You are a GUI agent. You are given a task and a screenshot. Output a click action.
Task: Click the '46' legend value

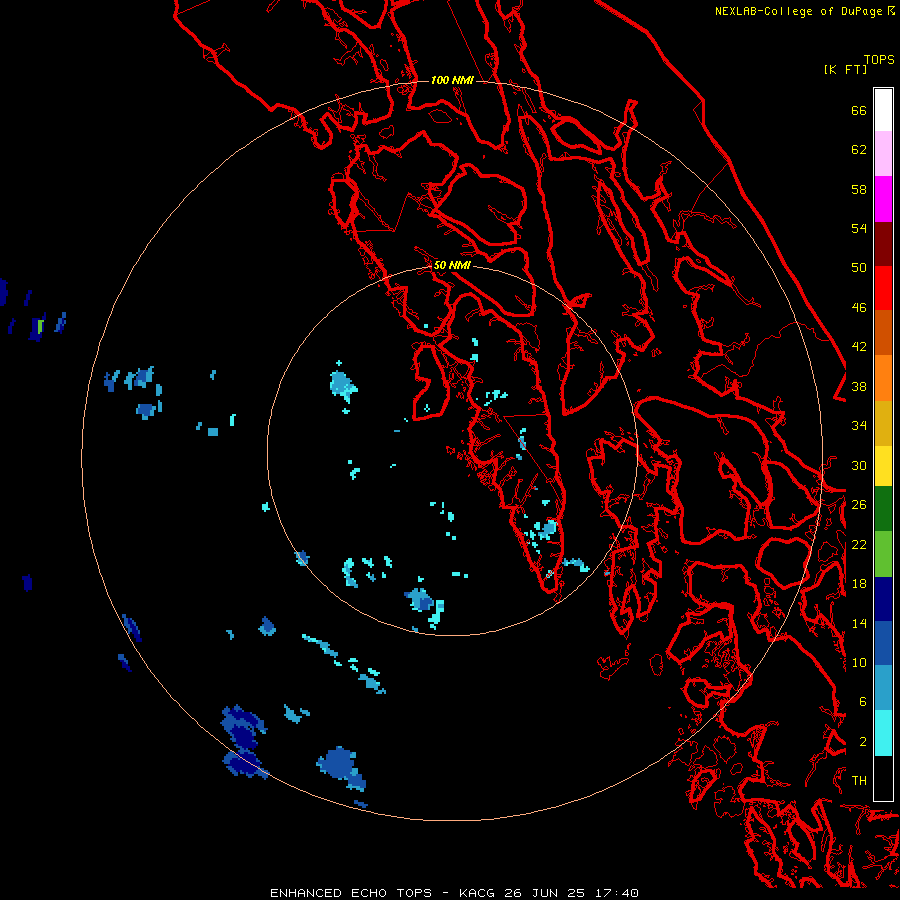[x=859, y=308]
